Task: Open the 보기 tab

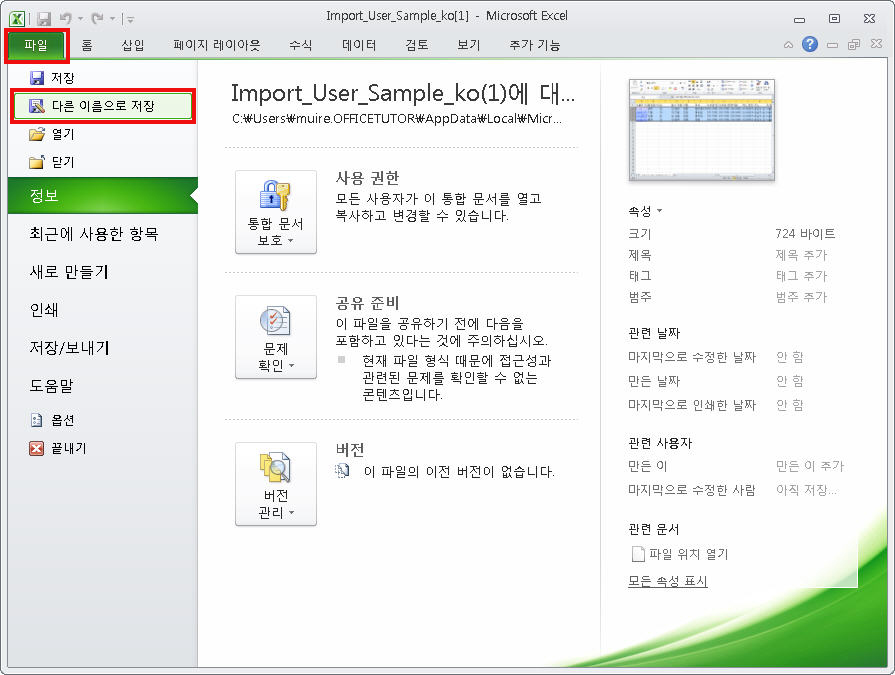Action: click(469, 45)
